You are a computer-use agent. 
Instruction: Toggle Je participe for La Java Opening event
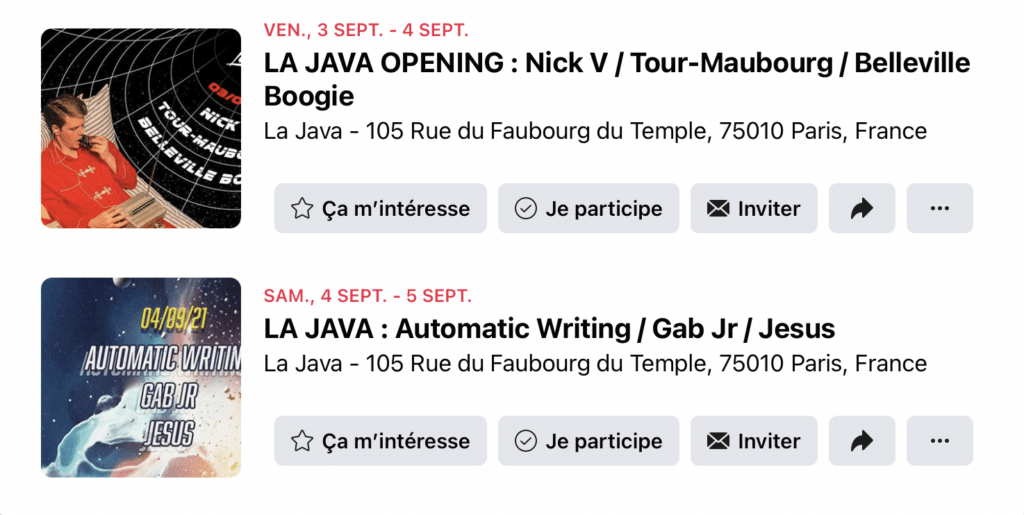(x=588, y=208)
